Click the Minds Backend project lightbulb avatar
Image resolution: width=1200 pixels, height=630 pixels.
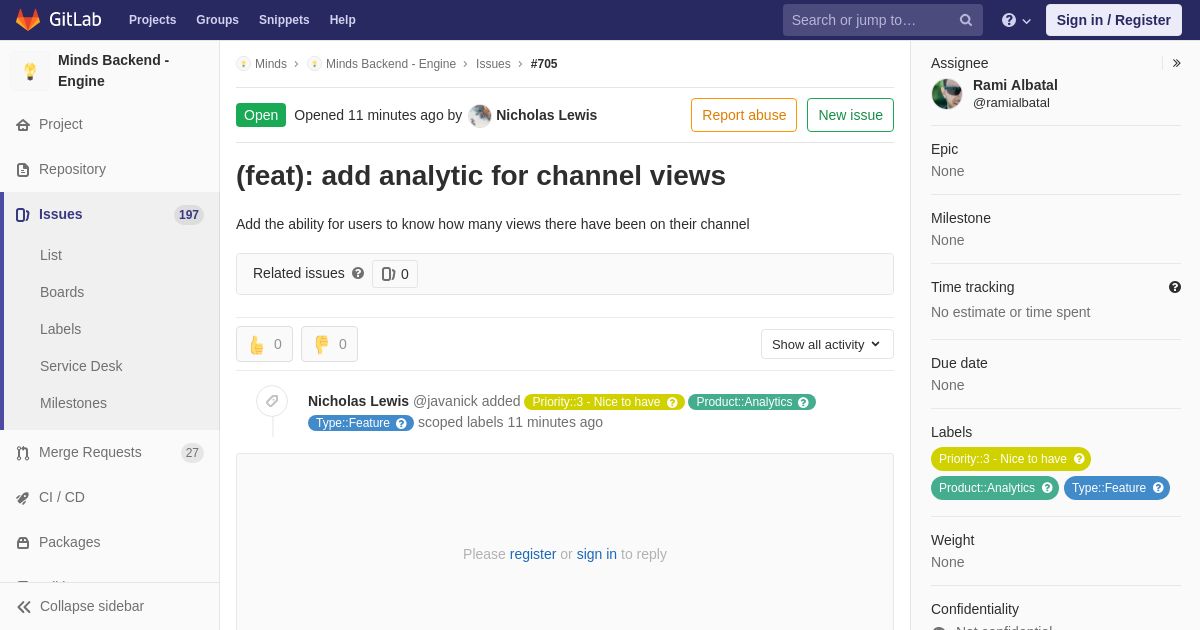[x=30, y=71]
